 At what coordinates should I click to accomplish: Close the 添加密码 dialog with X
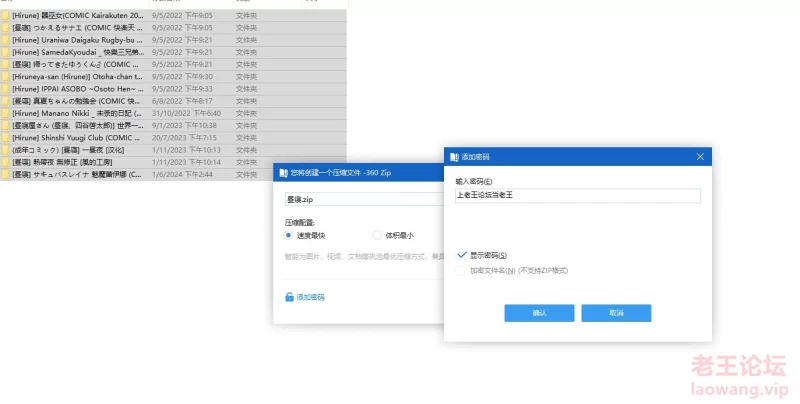[700, 157]
